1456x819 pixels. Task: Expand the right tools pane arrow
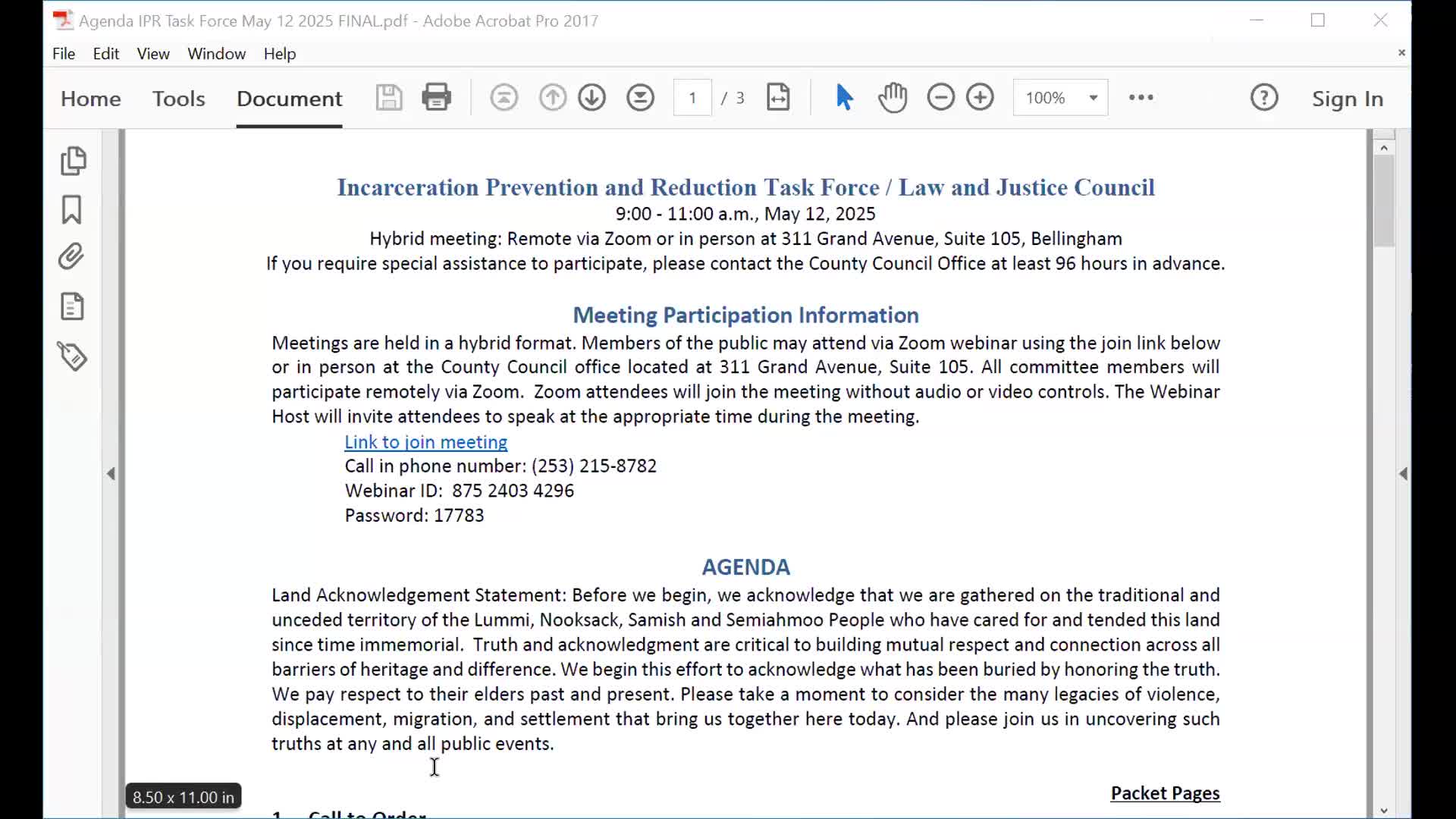[1403, 474]
